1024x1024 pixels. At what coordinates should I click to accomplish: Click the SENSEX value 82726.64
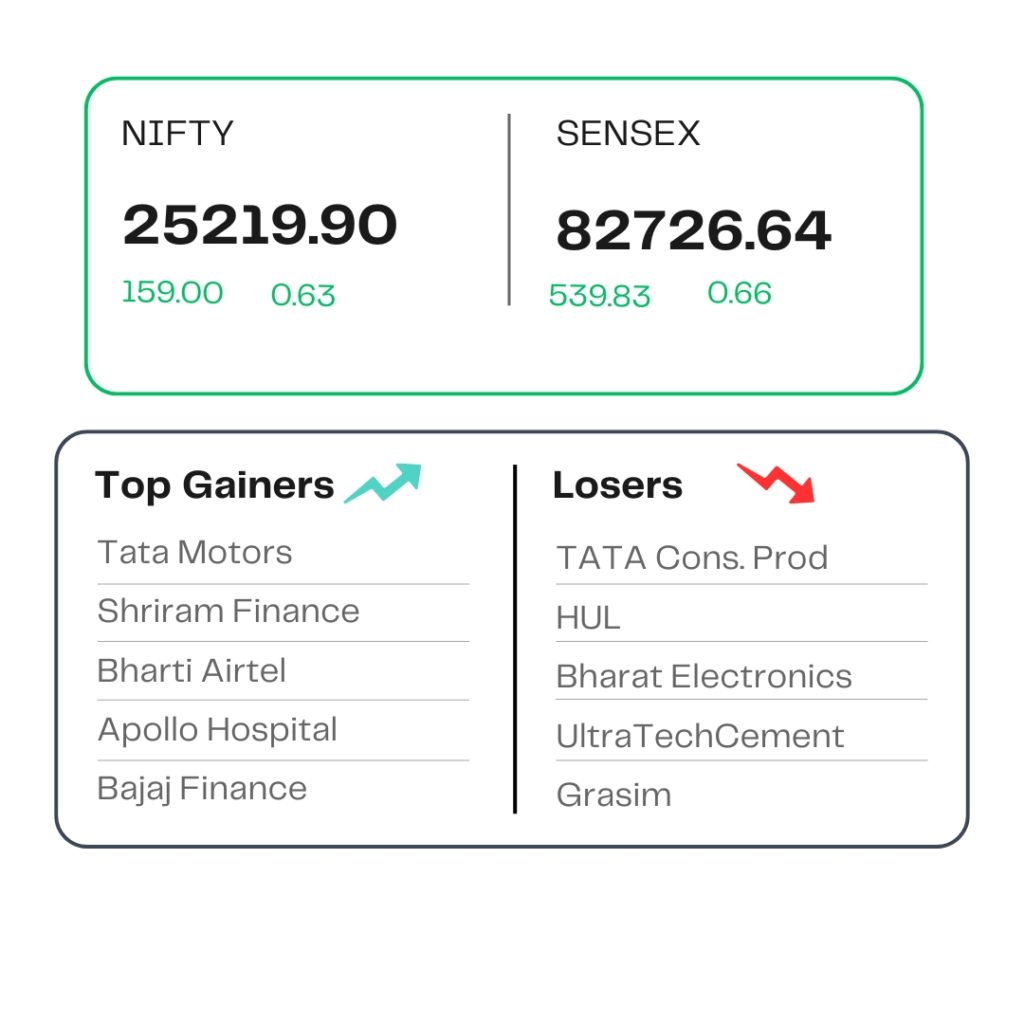pyautogui.click(x=694, y=230)
